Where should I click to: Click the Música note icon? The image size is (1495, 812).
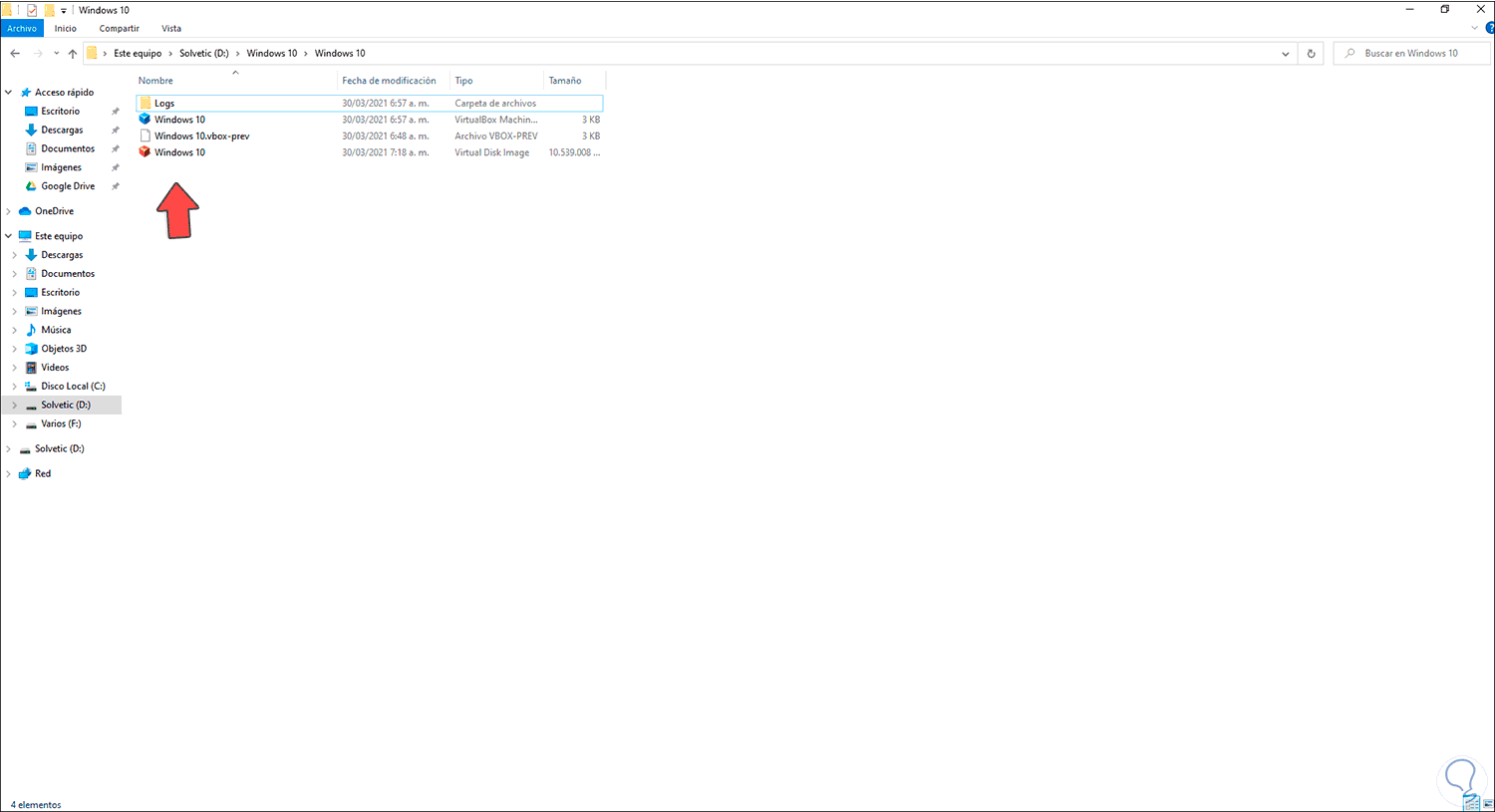32,330
